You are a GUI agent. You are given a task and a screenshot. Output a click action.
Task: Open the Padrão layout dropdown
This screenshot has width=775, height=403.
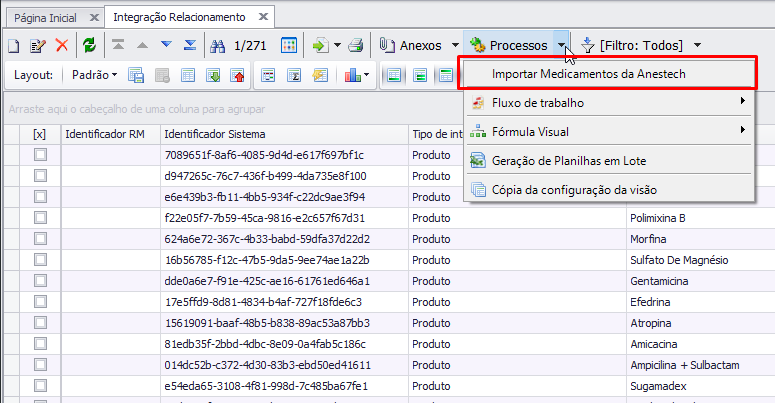[x=94, y=75]
